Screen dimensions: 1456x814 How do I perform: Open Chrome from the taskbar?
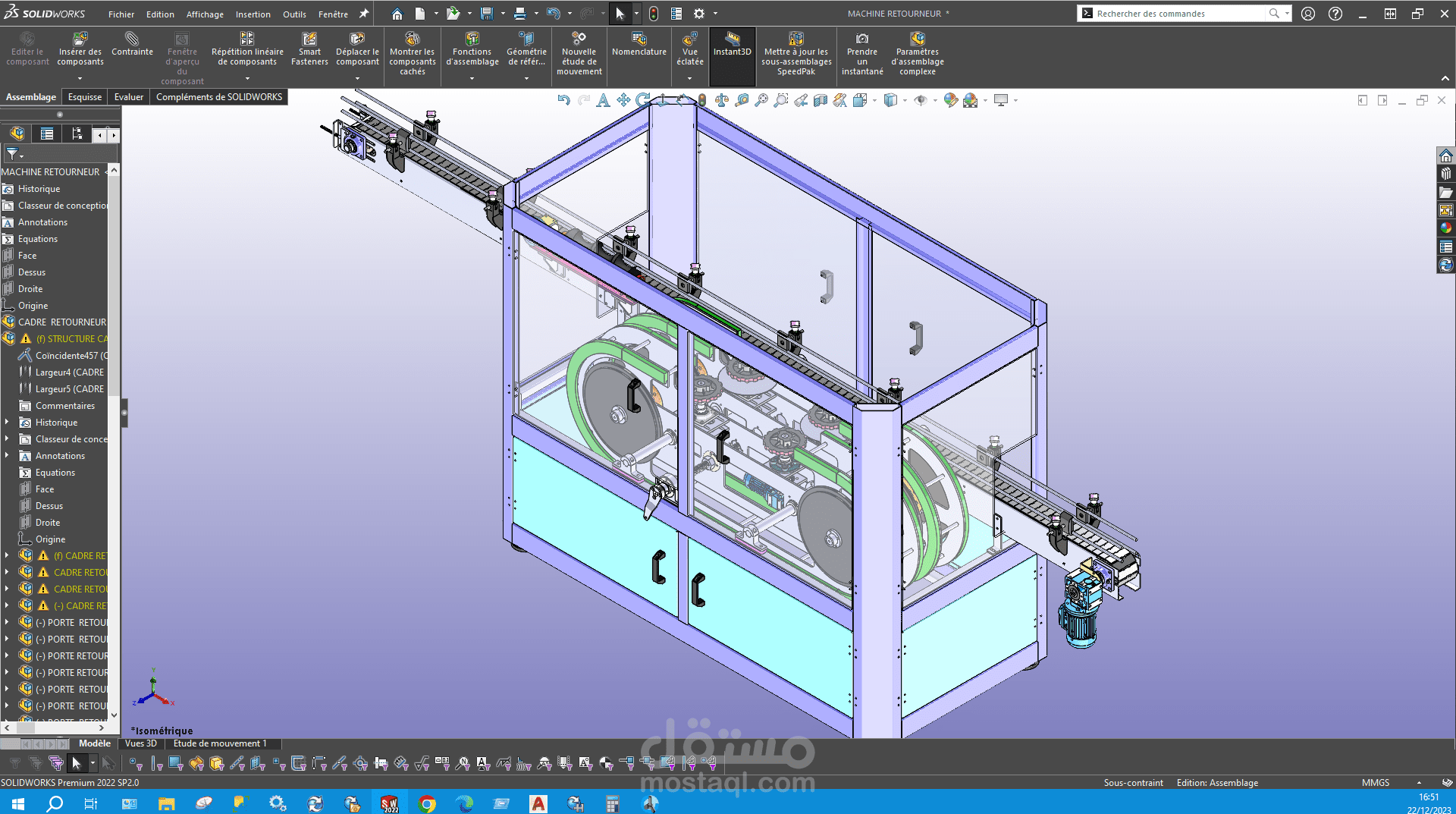tap(427, 804)
